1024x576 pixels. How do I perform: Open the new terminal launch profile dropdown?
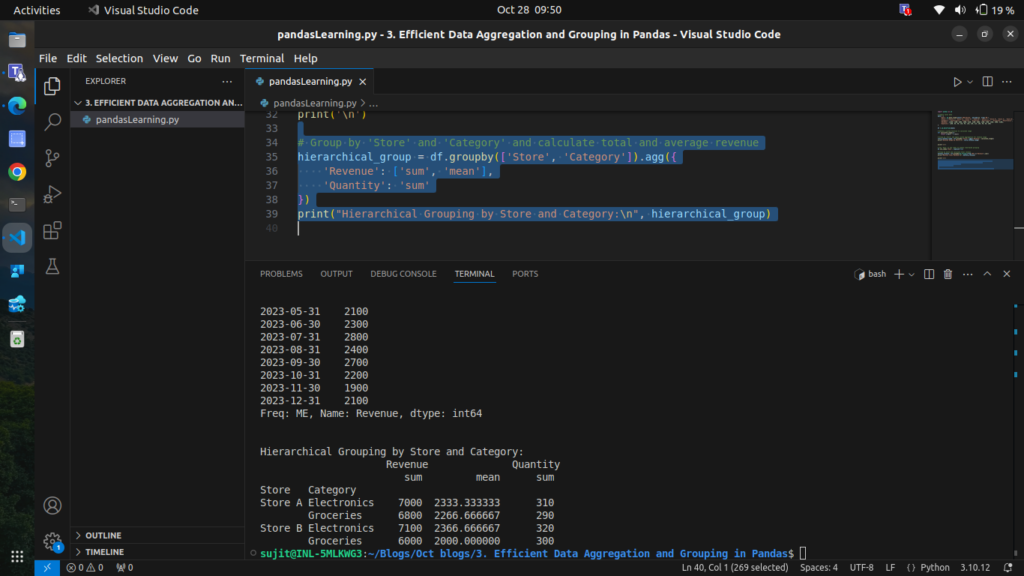912,274
